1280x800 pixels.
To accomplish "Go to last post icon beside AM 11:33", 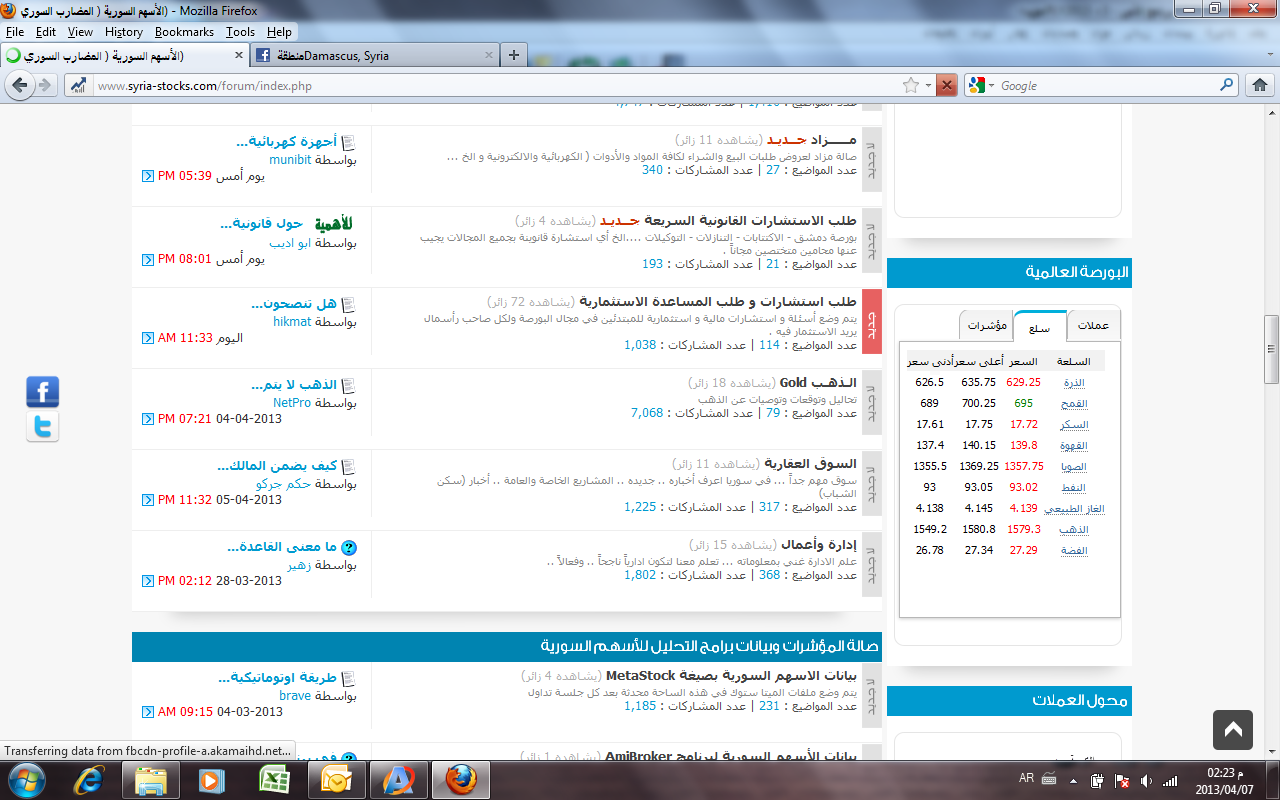I will [148, 338].
